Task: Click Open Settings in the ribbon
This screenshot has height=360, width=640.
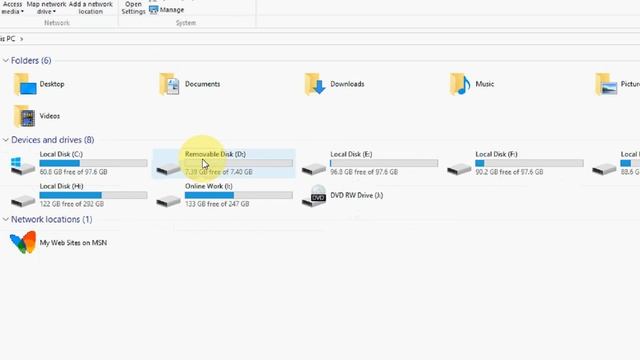Action: (x=133, y=8)
